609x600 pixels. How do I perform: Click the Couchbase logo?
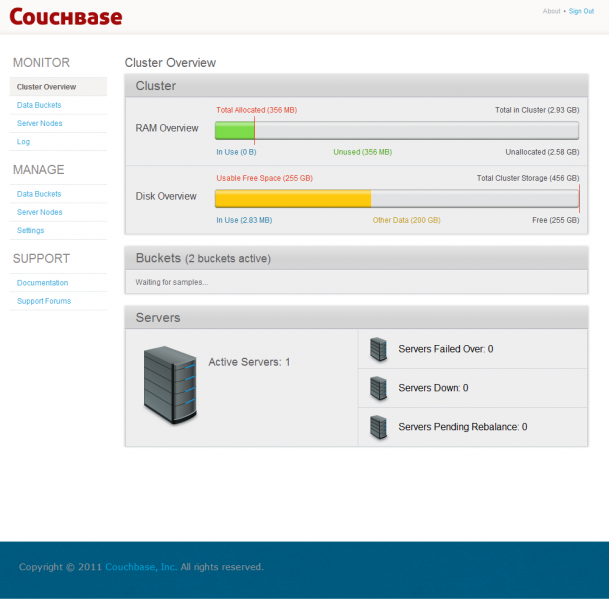66,17
